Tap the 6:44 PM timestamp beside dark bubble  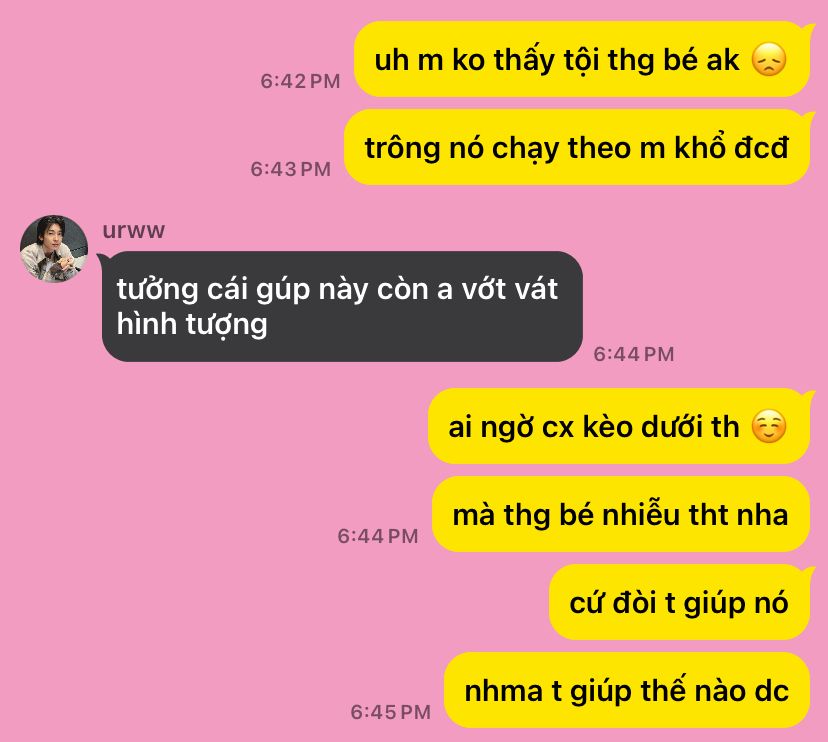pos(634,354)
